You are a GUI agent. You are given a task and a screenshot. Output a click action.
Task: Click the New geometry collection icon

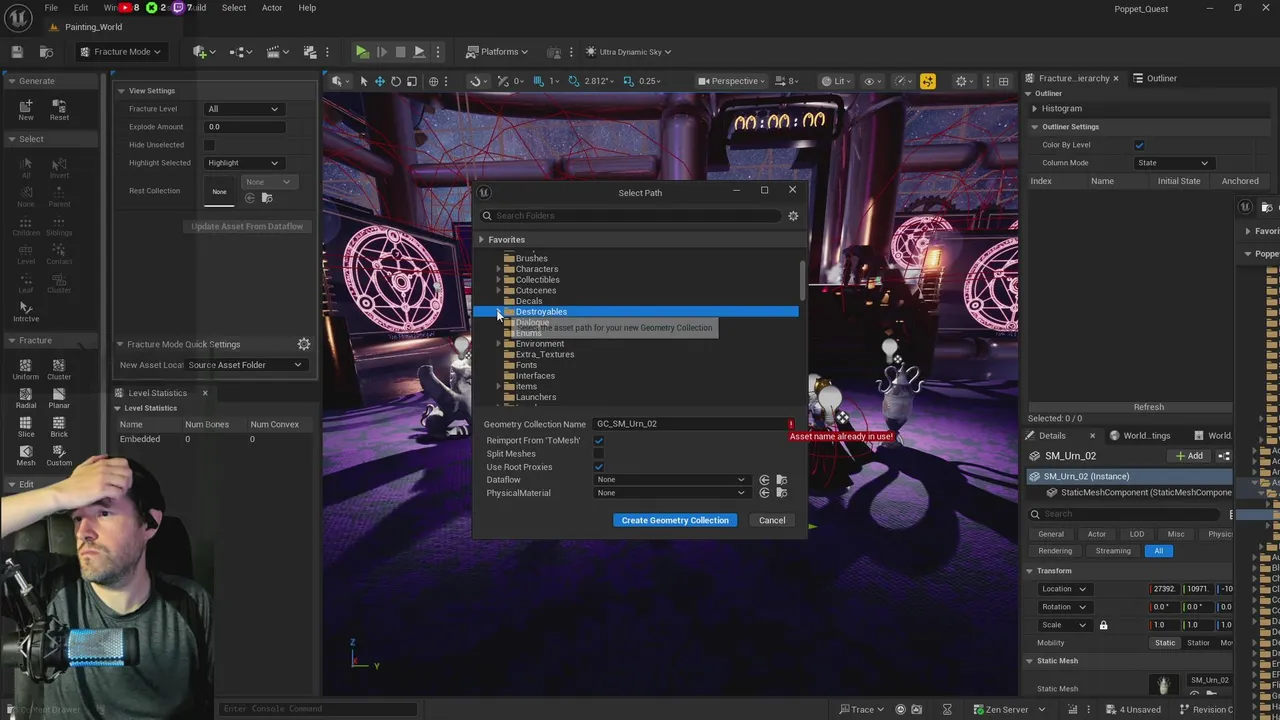(x=26, y=109)
